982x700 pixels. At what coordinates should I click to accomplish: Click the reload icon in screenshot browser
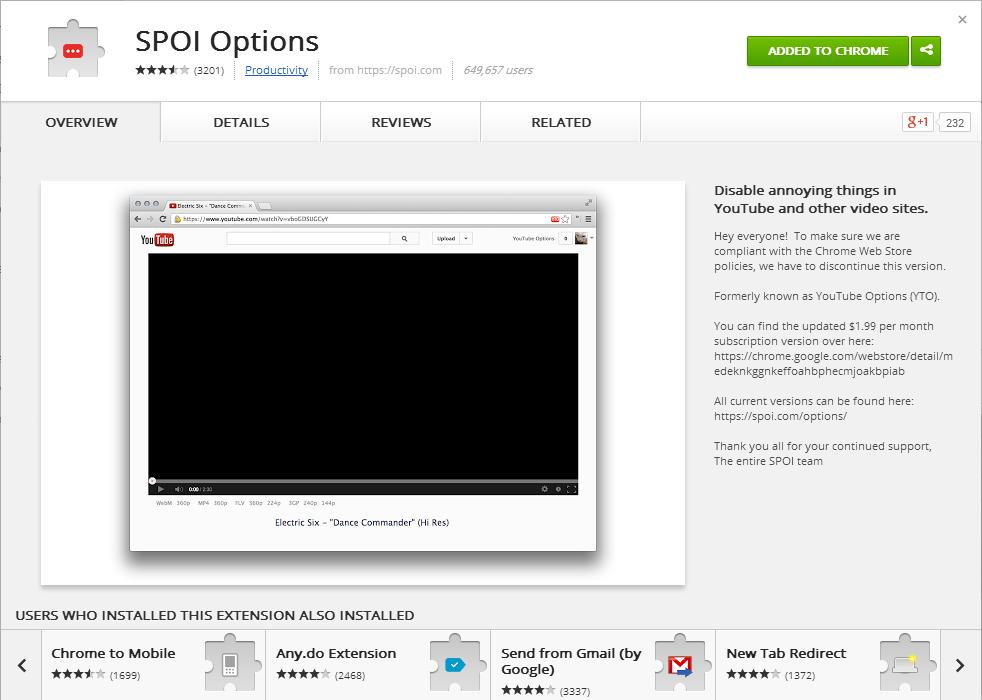pyautogui.click(x=163, y=219)
